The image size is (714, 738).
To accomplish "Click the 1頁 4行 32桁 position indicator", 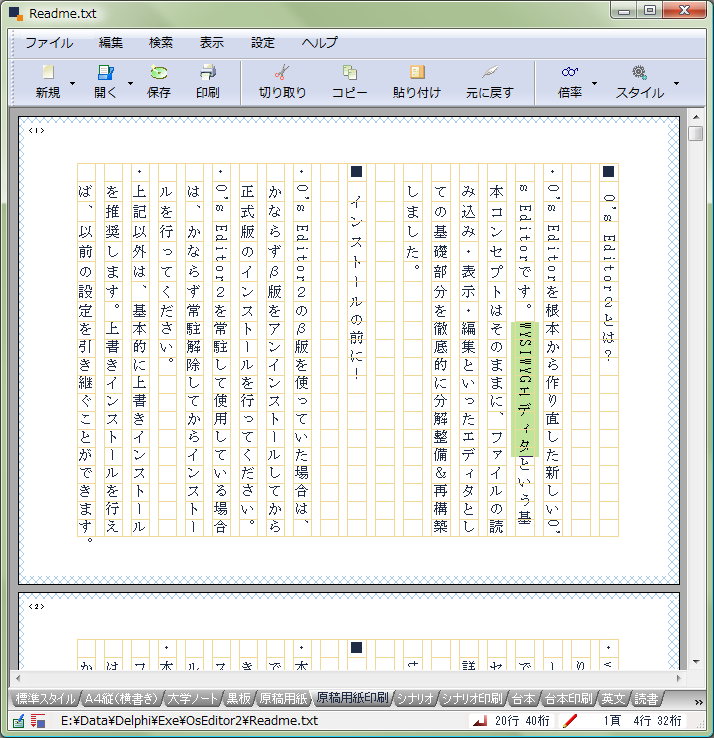I will pyautogui.click(x=642, y=721).
